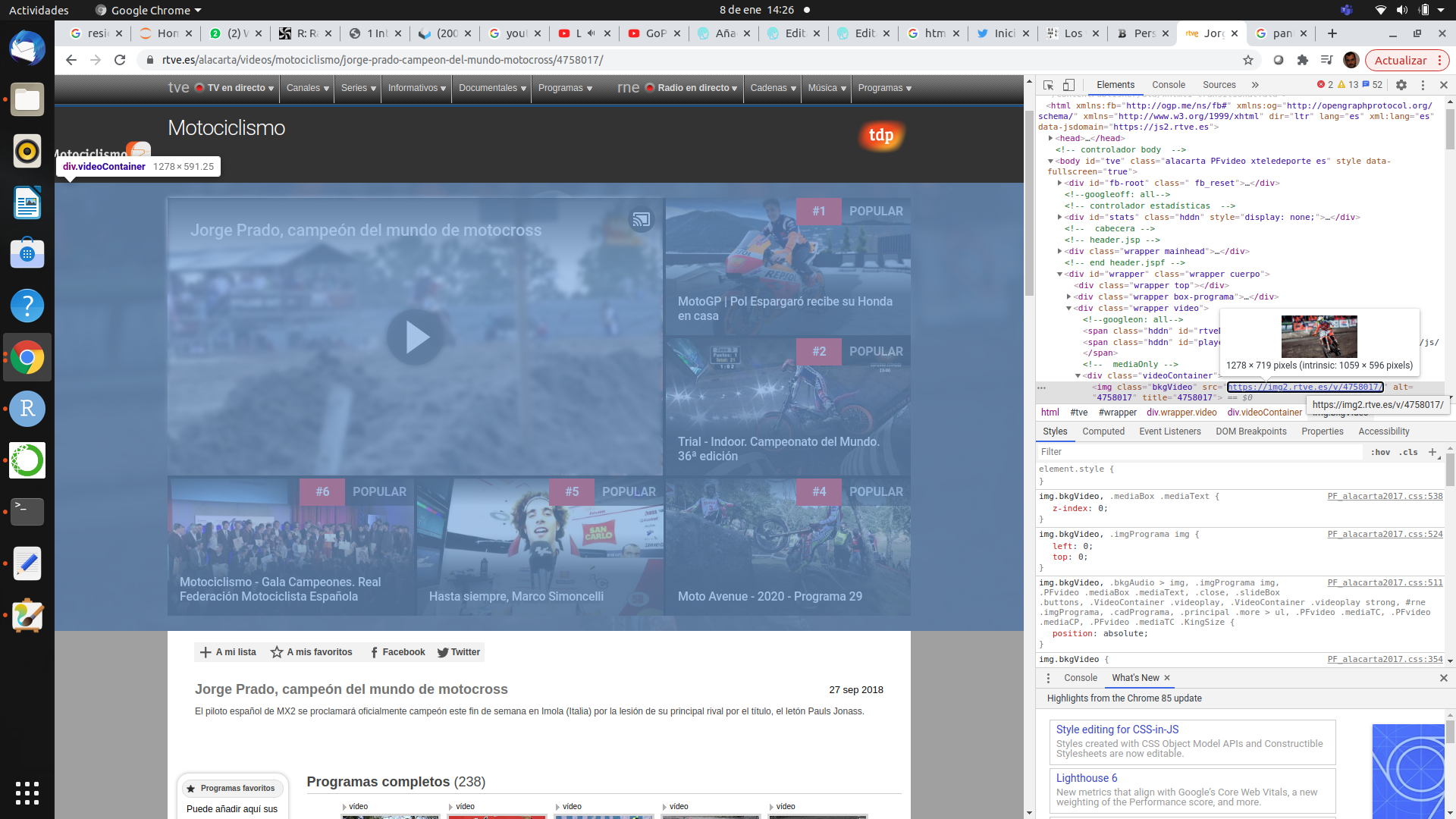Open the Lighthouse 6 link

(x=1086, y=778)
